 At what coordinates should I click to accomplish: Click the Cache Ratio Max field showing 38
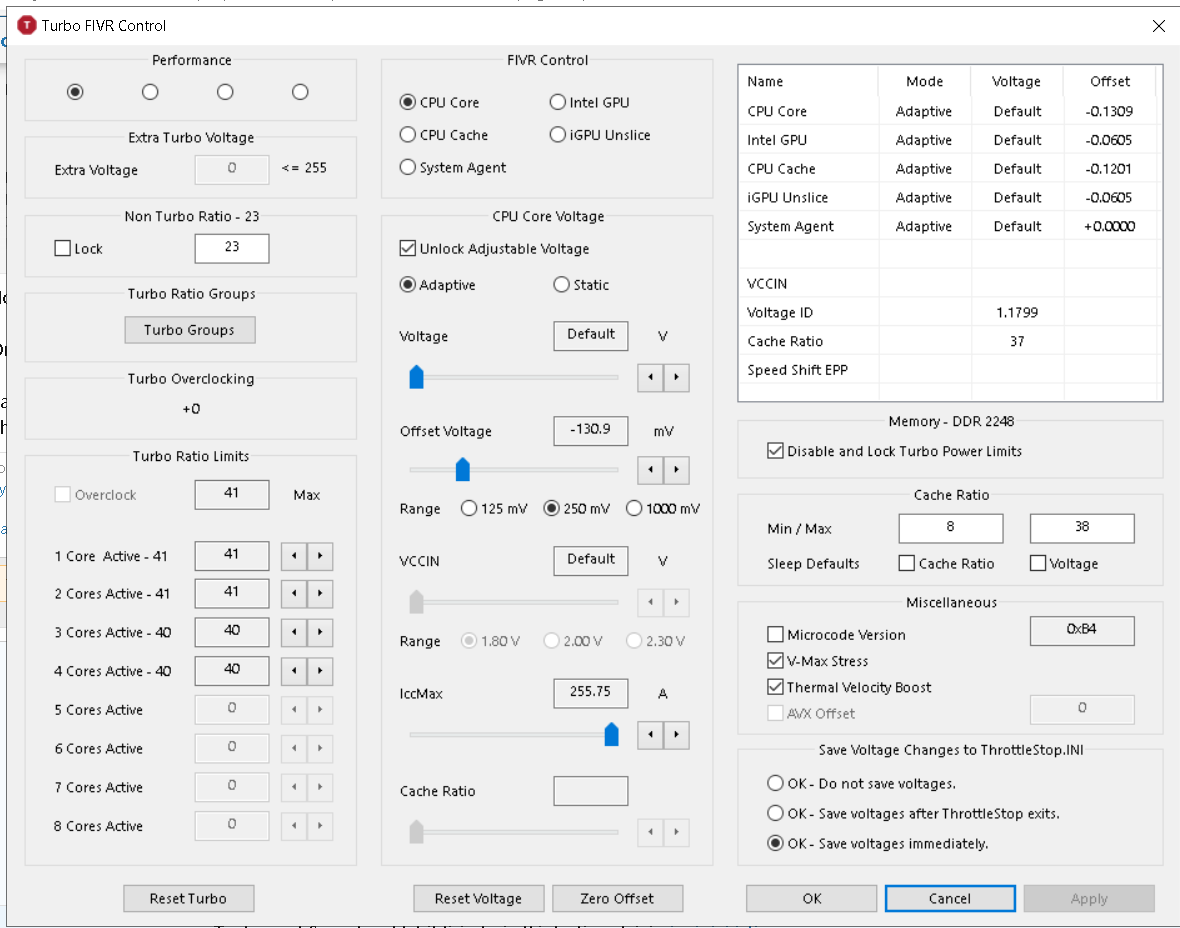tap(1081, 528)
